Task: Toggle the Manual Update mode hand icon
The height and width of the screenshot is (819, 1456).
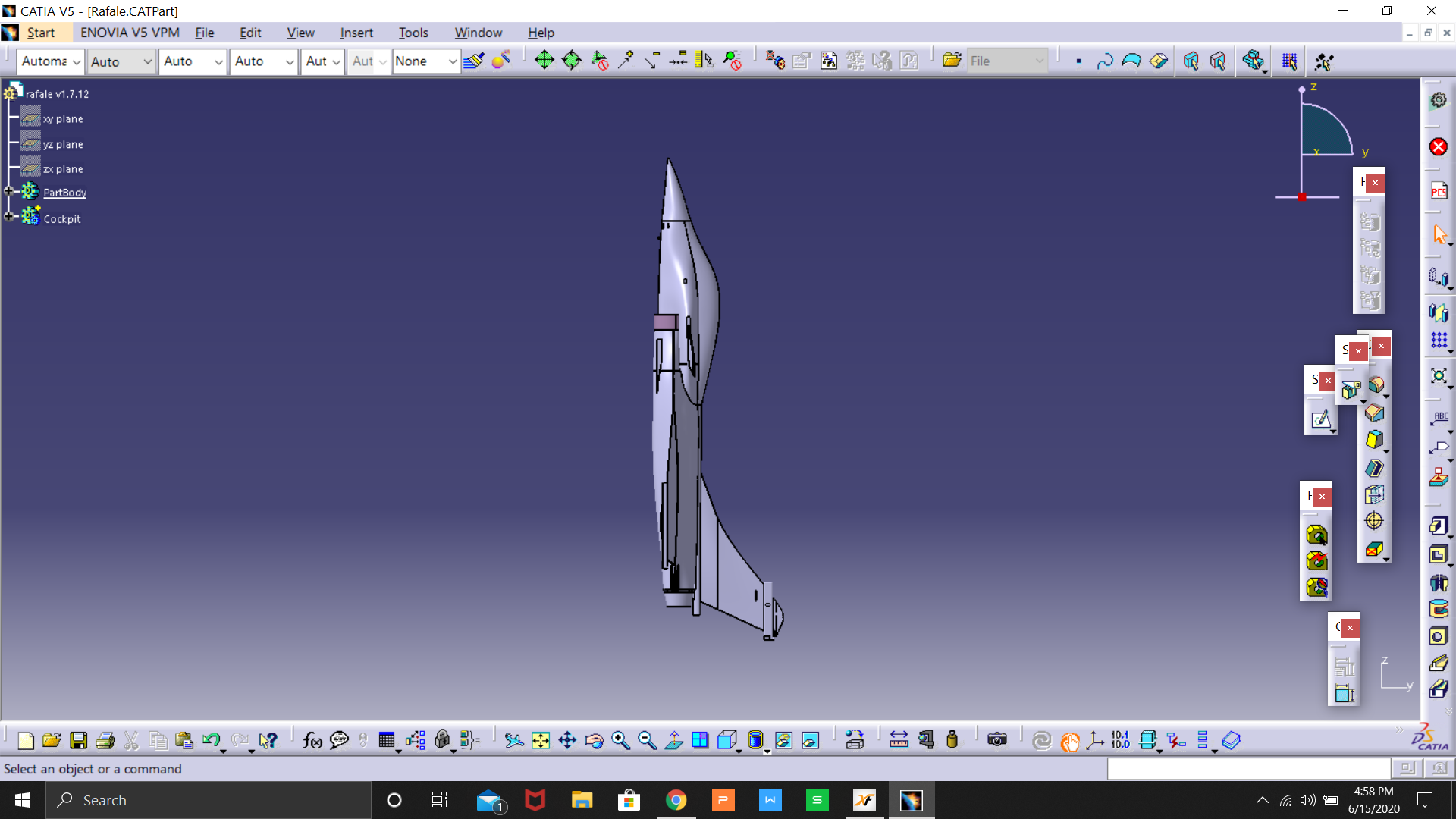Action: click(x=1070, y=741)
